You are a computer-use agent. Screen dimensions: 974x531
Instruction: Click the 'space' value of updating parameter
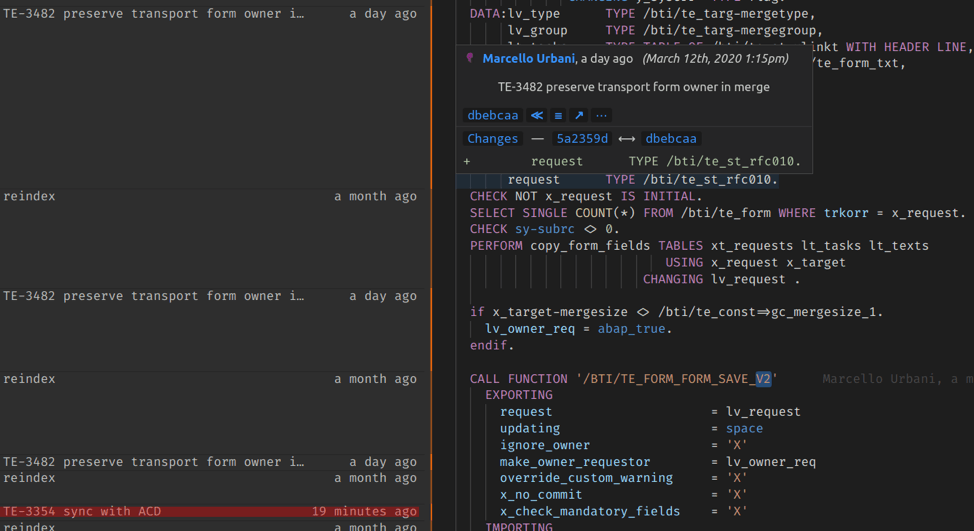point(744,429)
